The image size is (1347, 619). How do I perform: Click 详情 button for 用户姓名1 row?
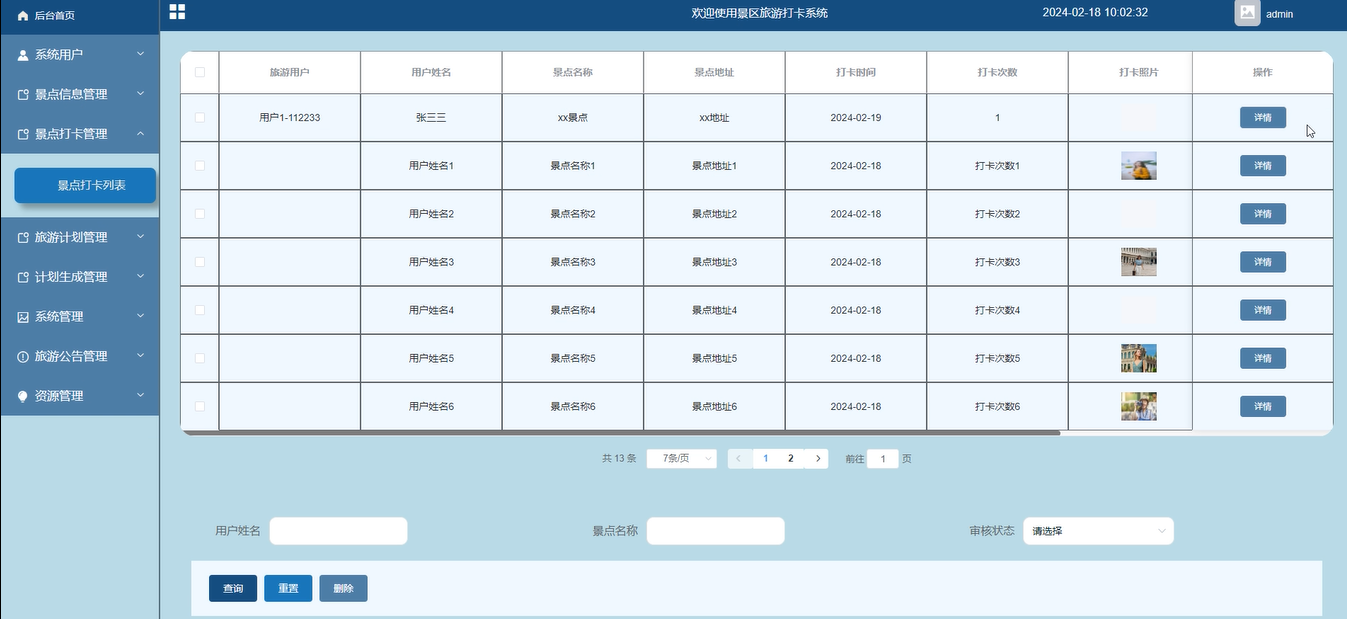click(x=1263, y=166)
